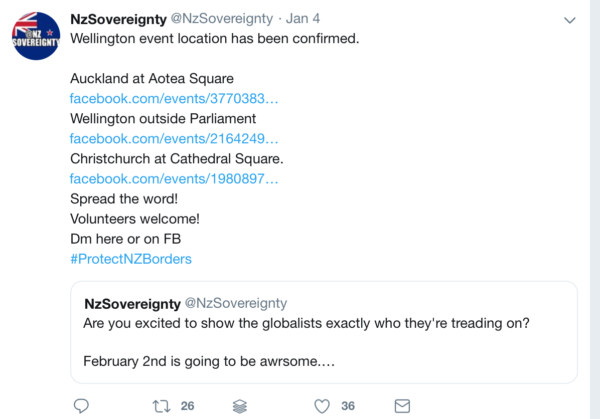Open the tweet options chevron menu
Viewport: 600px width, 419px height.
570,20
